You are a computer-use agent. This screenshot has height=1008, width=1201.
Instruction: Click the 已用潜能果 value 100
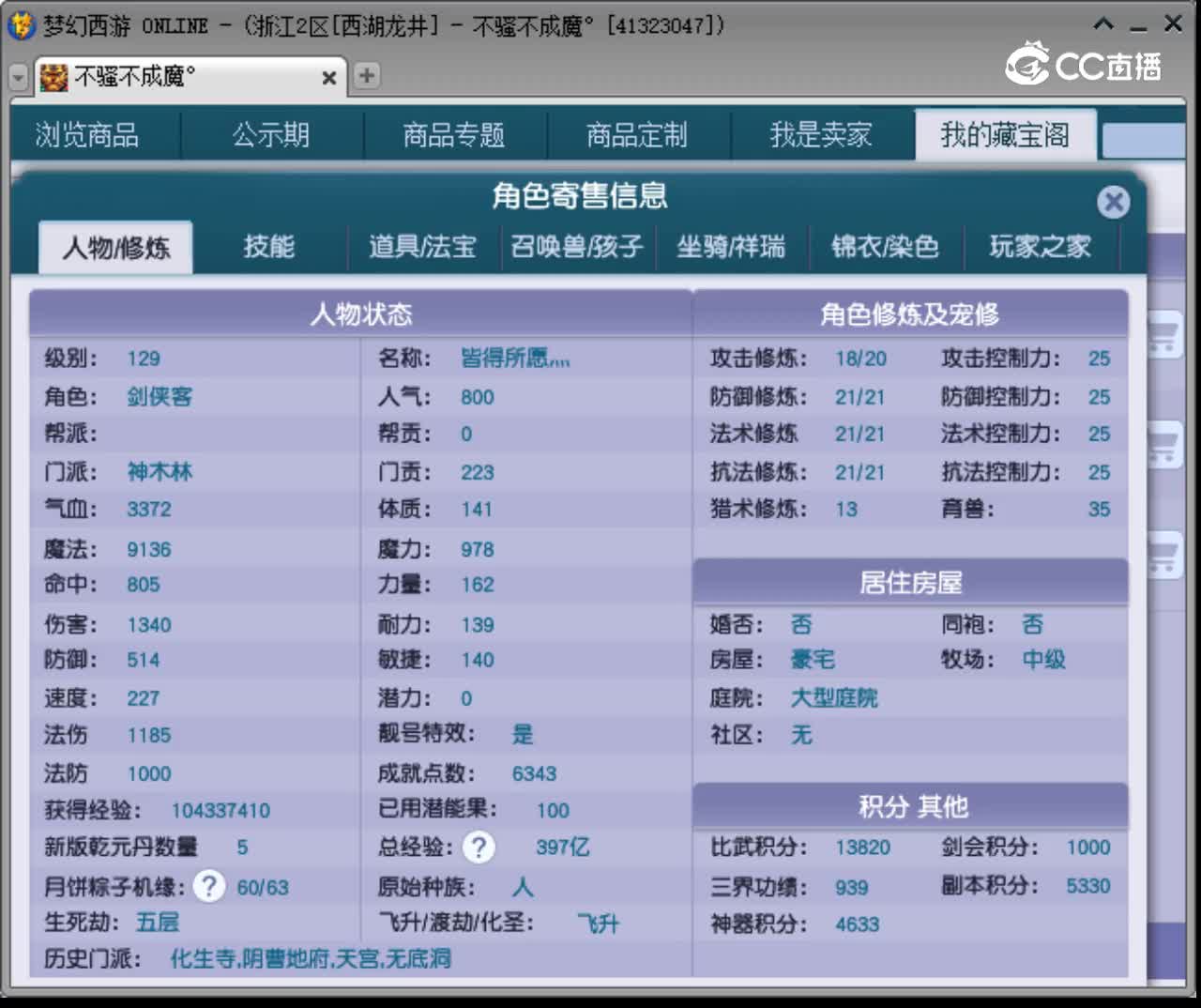(553, 810)
